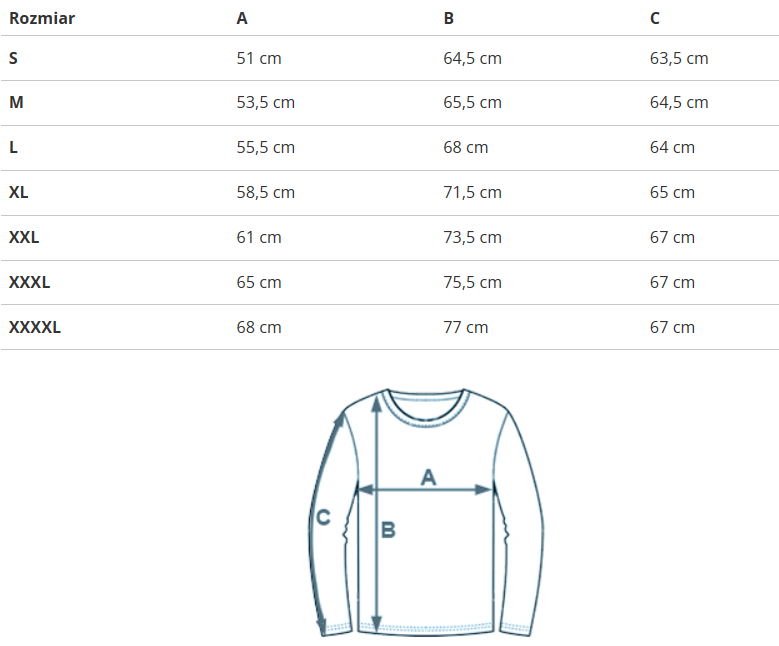Viewport: 779px width, 646px height.
Task: Select the M size row label
Action: (16, 102)
